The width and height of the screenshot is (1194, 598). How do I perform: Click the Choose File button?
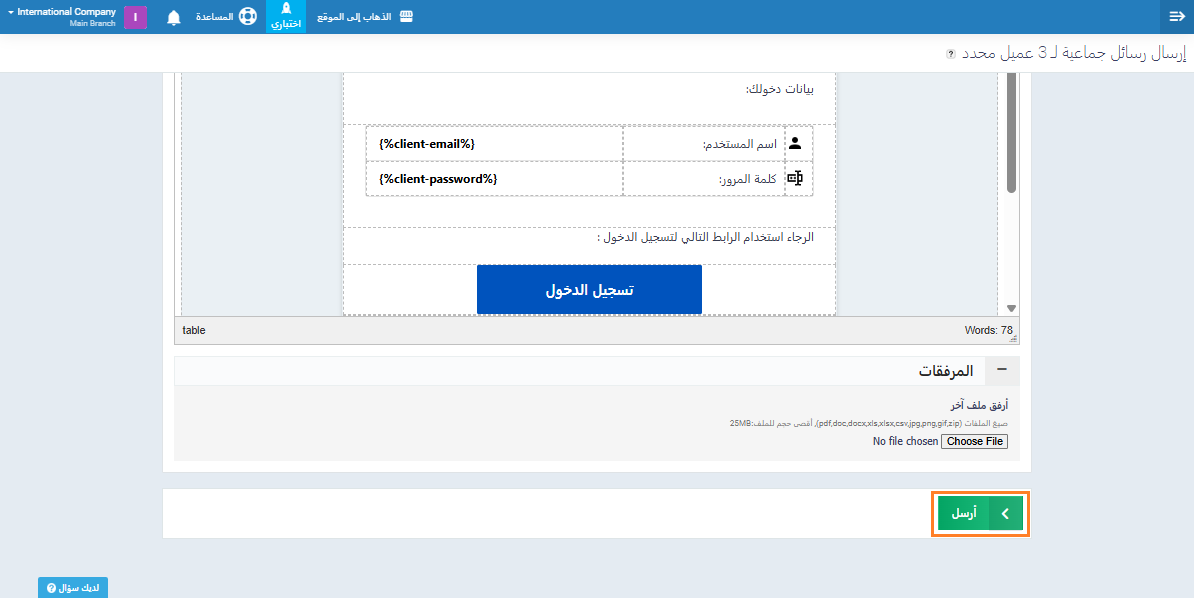click(974, 441)
